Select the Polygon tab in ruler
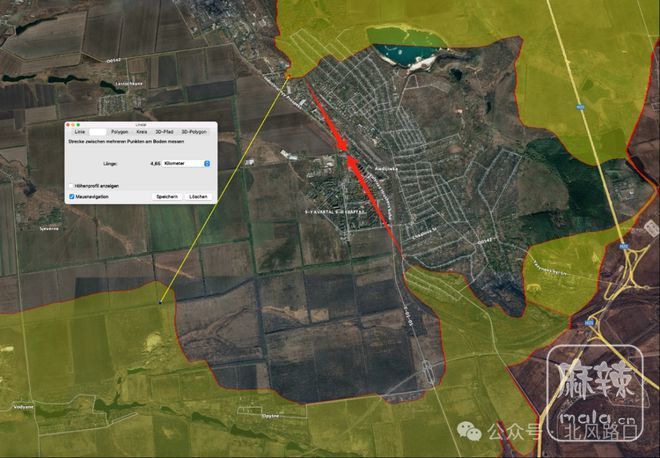The width and height of the screenshot is (660, 458). (119, 131)
